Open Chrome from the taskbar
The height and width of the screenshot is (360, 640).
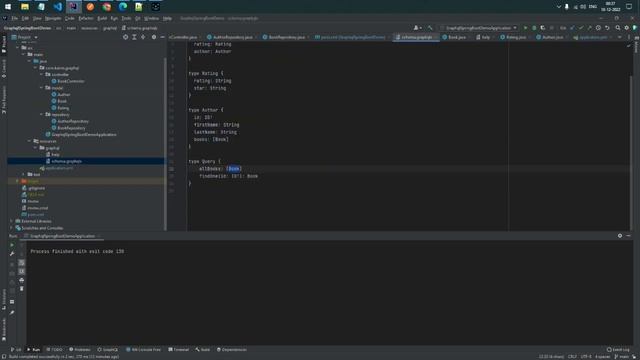point(107,7)
